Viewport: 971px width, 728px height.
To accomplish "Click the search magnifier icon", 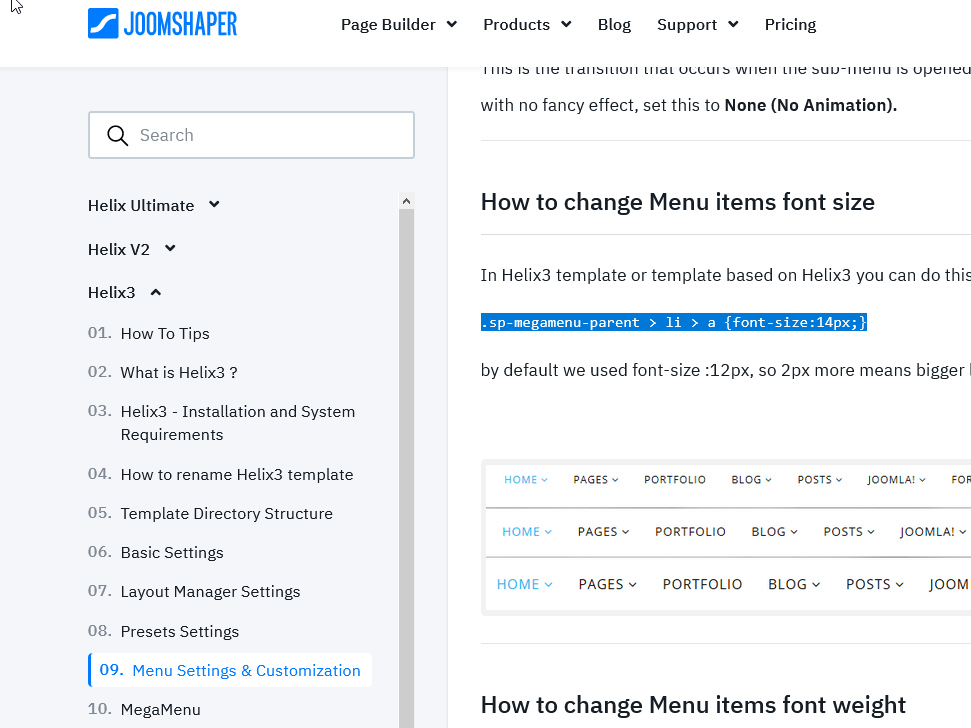I will tap(117, 135).
